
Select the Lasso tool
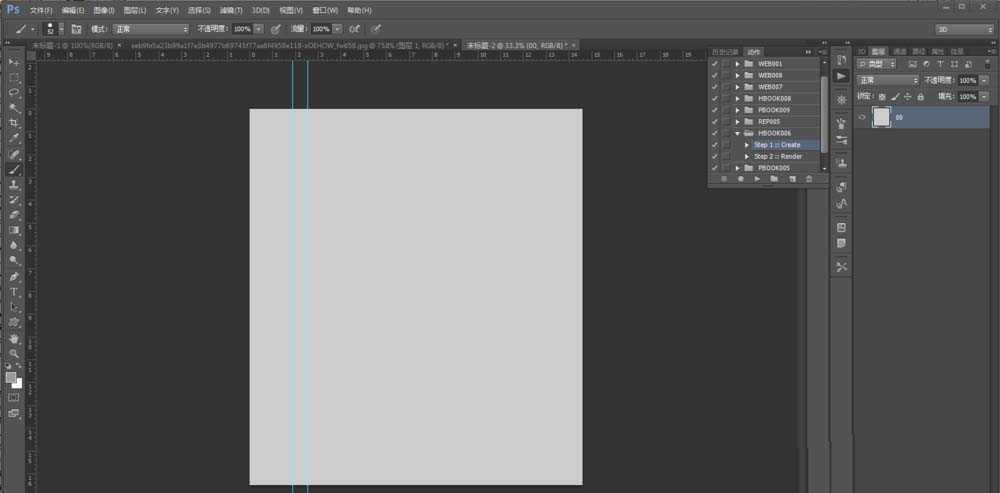coord(14,92)
